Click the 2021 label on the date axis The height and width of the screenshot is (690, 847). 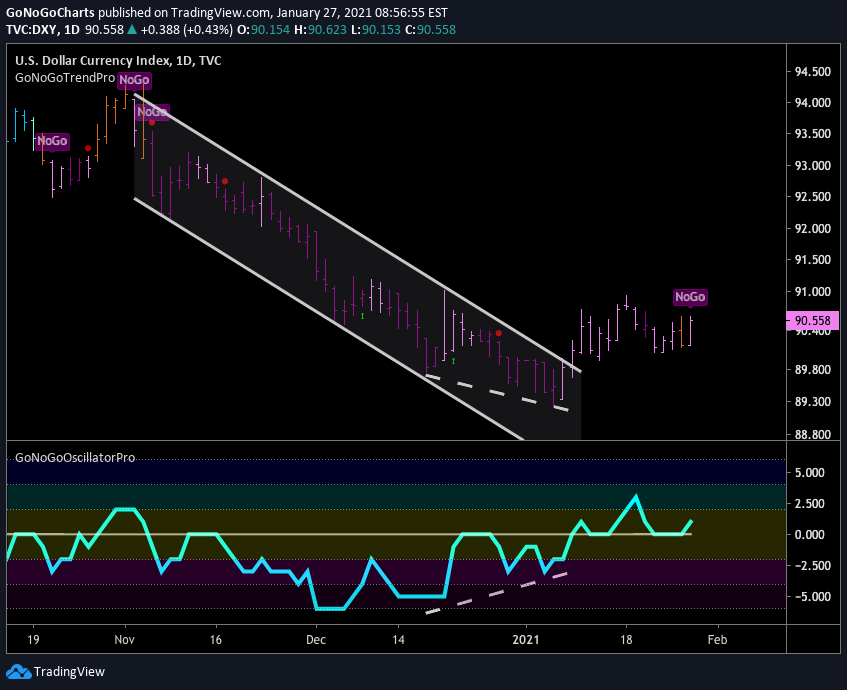click(527, 639)
